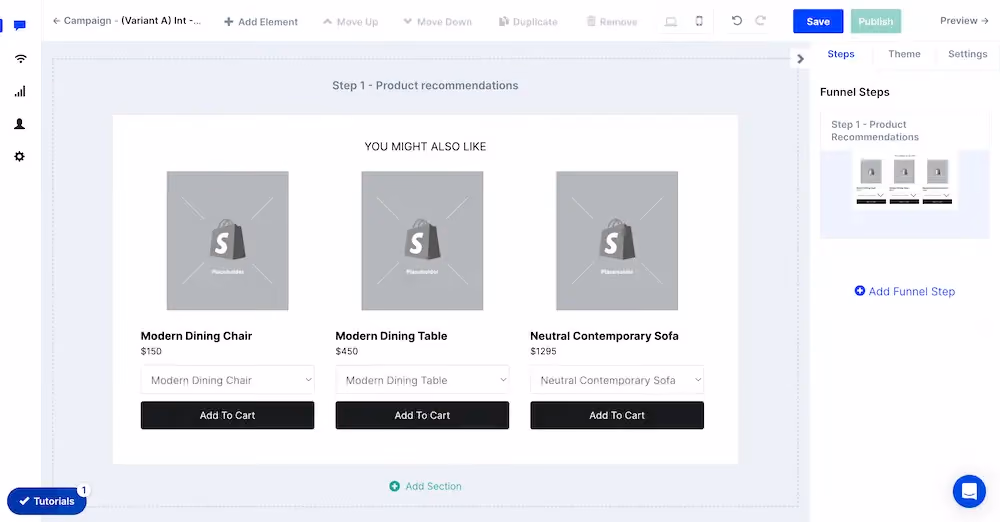This screenshot has width=1000, height=522.
Task: Select the Modern Dining Table placeholder image
Action: pos(422,241)
